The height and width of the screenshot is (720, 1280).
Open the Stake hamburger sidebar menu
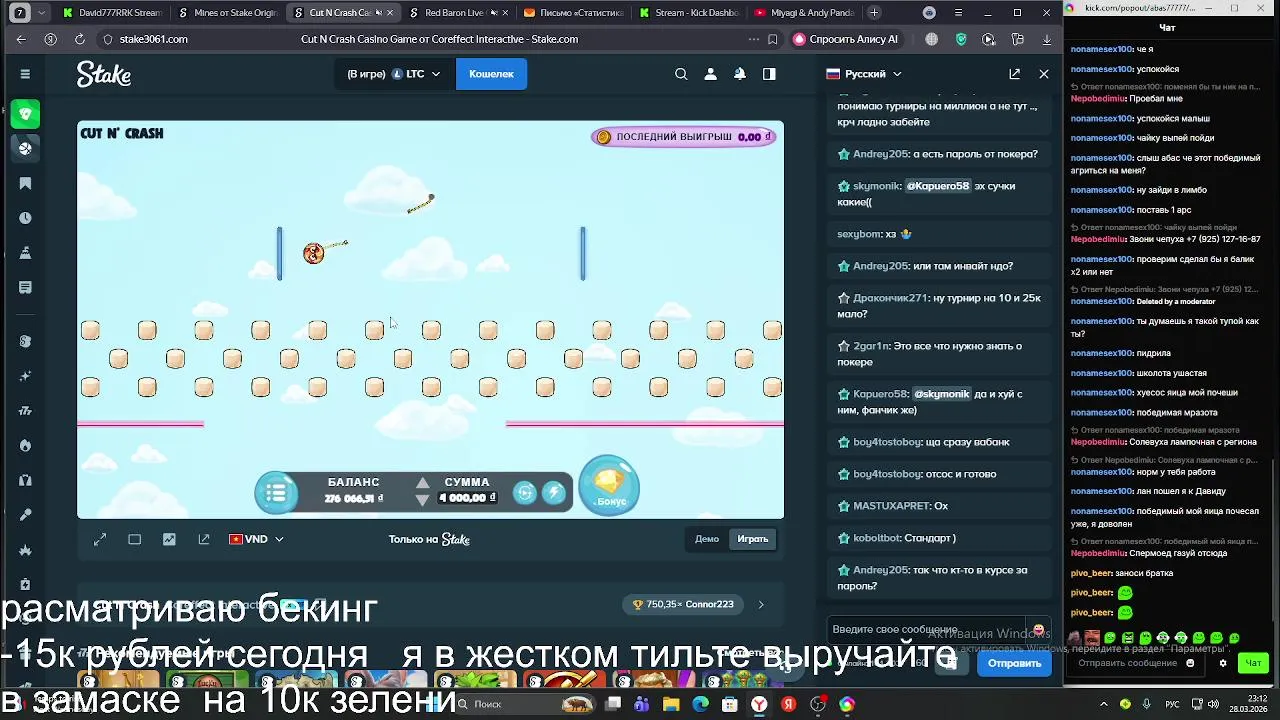pyautogui.click(x=25, y=74)
